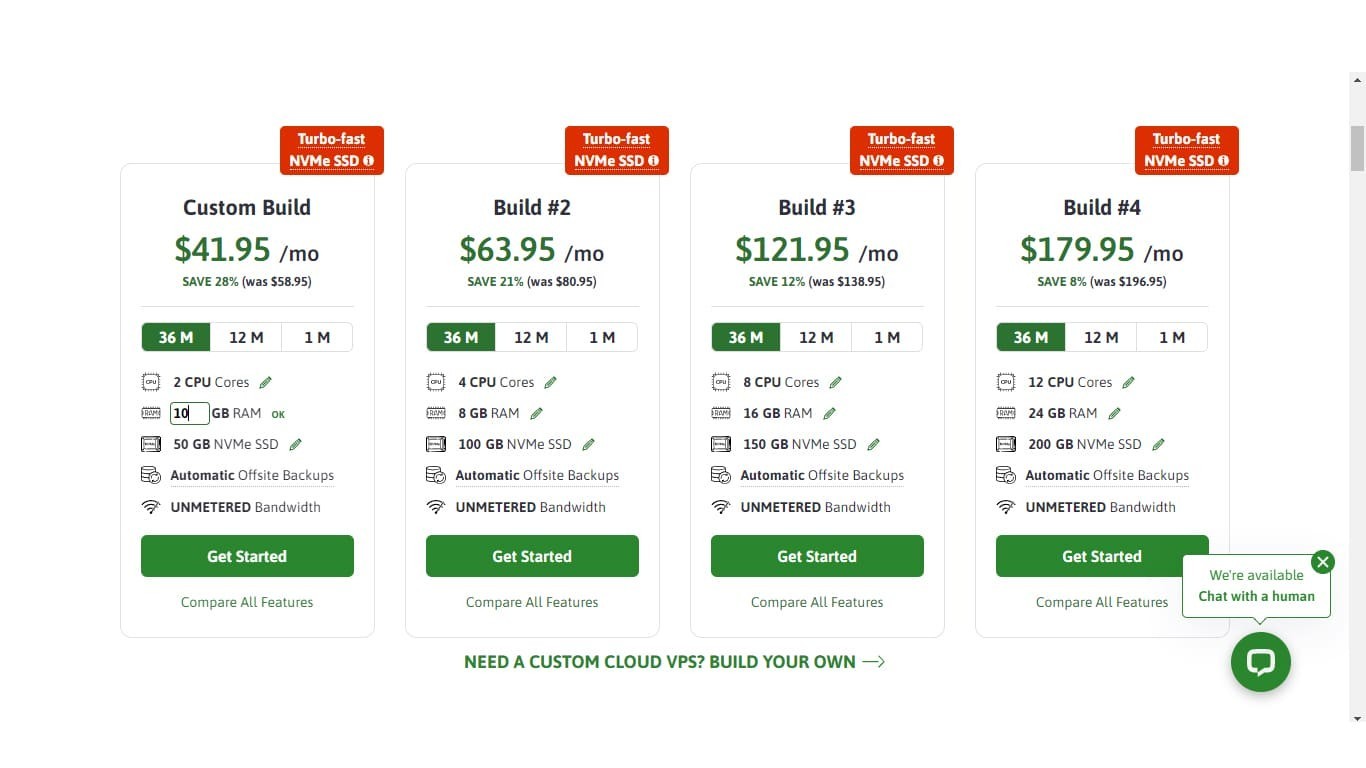Edit 100 GB NVMe SSD in Build #2
Viewport: 1366px width, 768px height.
tap(588, 444)
